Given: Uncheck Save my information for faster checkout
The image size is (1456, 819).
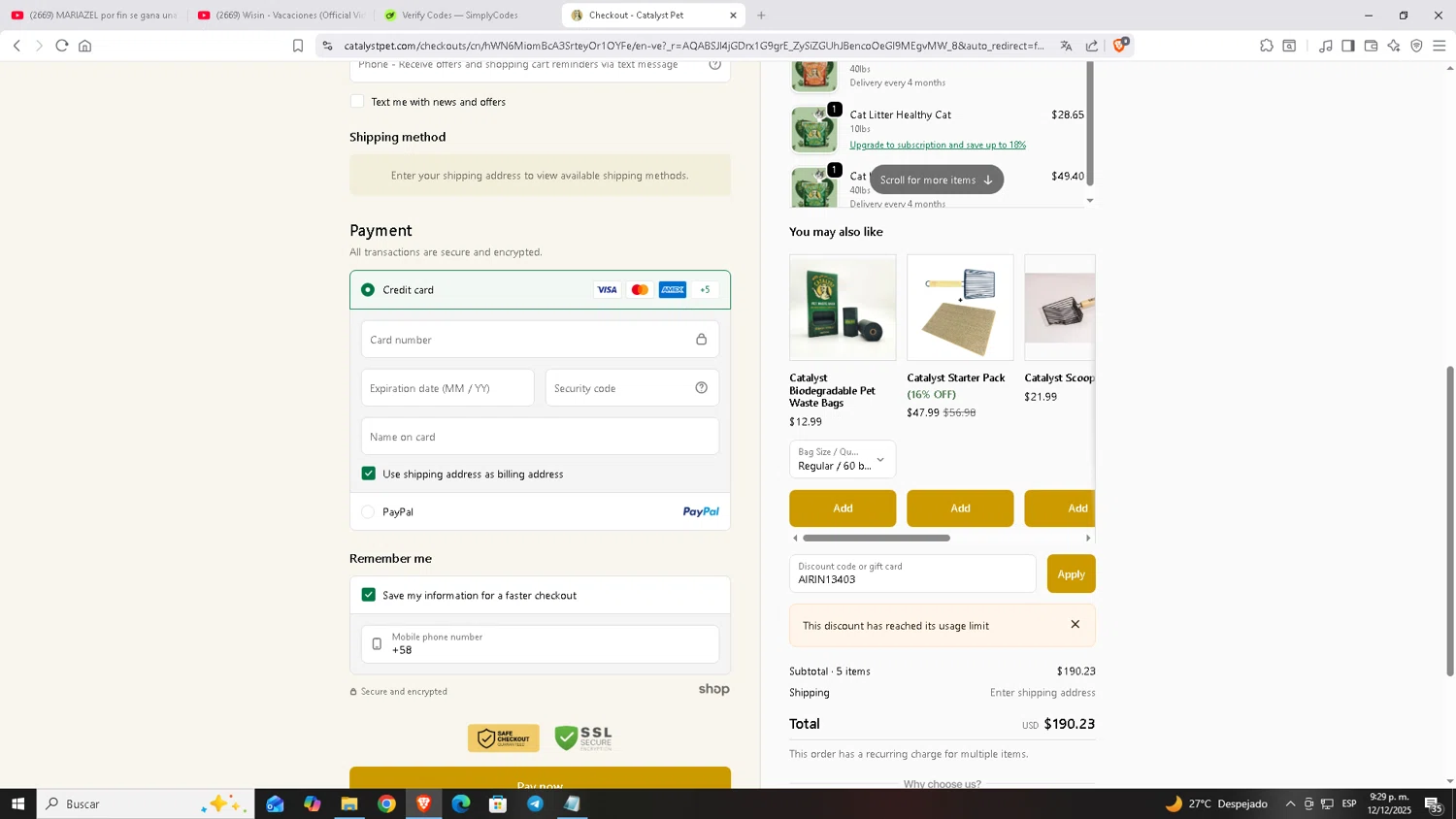Looking at the screenshot, I should (x=369, y=595).
